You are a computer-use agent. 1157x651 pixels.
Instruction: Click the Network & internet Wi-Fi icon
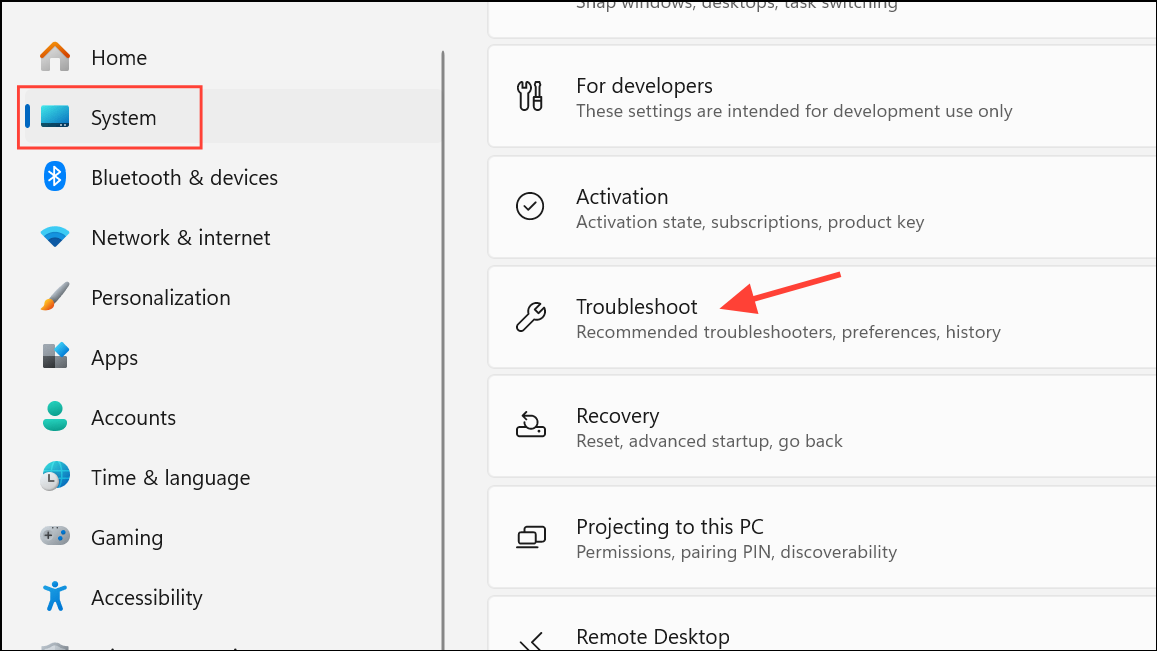pyautogui.click(x=53, y=237)
